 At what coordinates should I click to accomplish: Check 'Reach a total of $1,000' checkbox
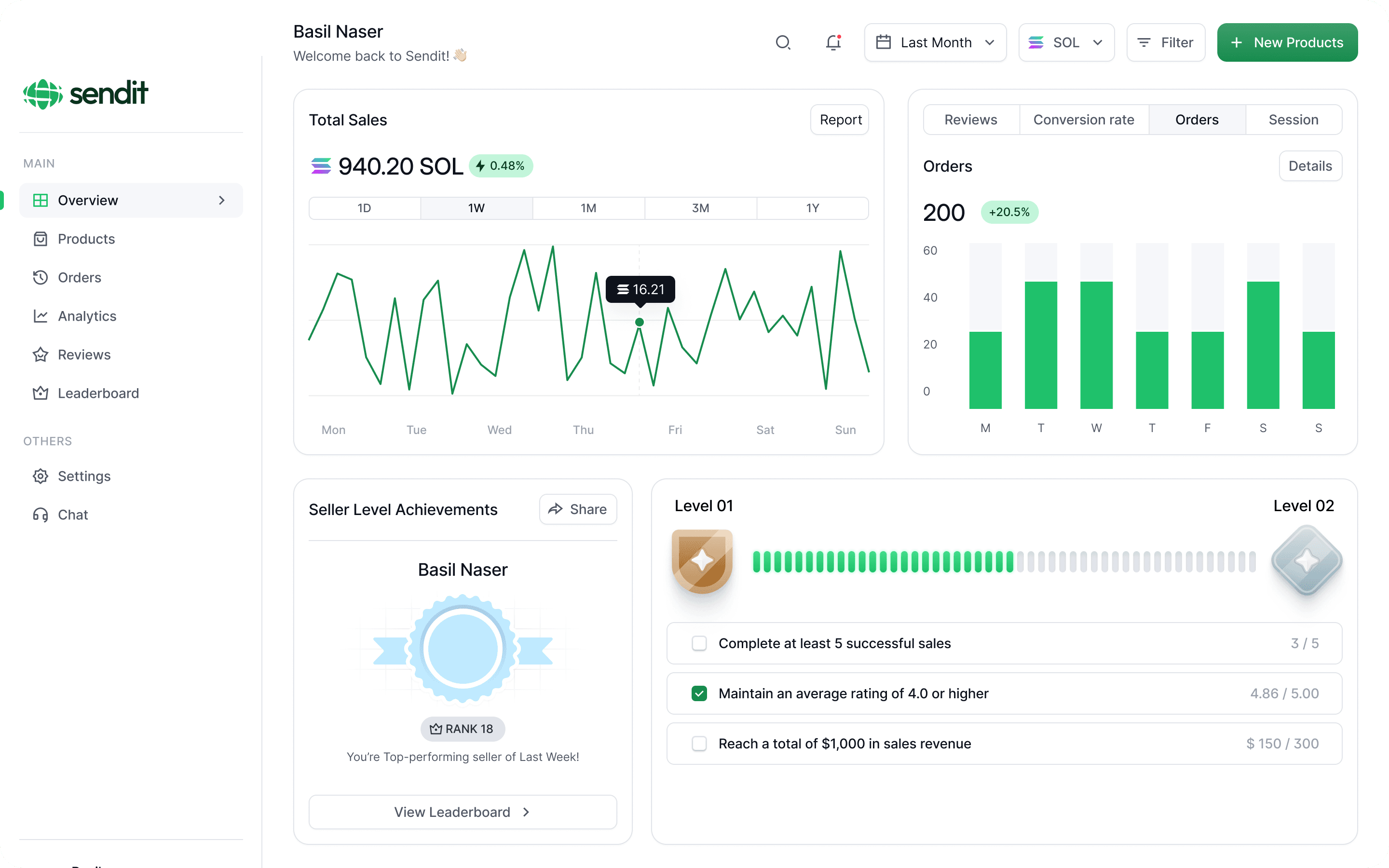pos(699,744)
